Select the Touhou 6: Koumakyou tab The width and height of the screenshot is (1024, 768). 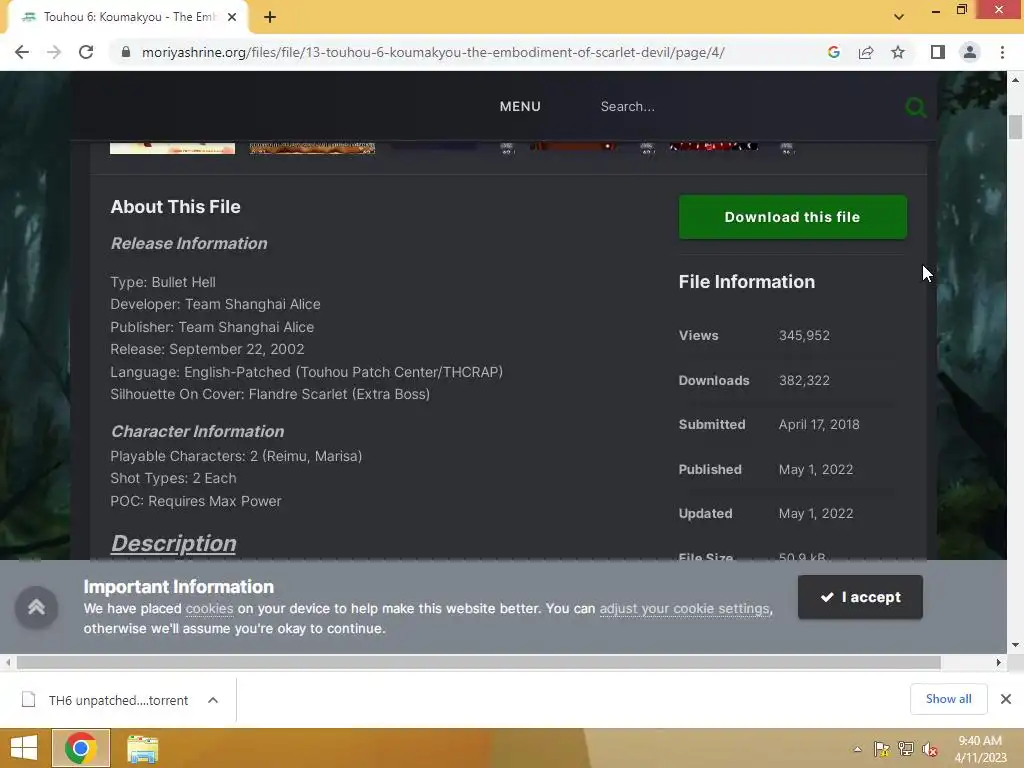pos(129,17)
